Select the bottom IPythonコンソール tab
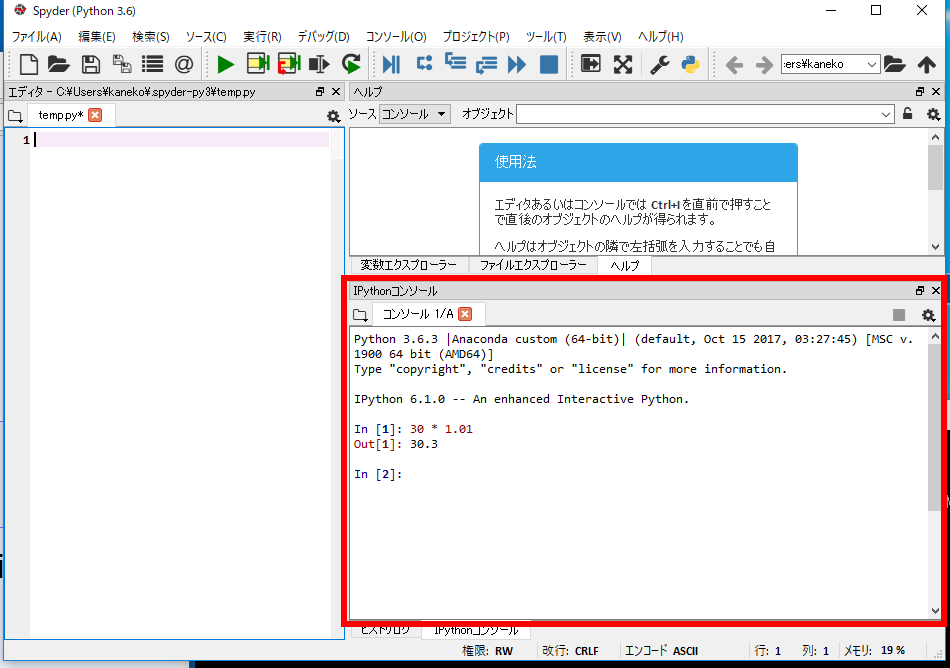 click(x=476, y=630)
